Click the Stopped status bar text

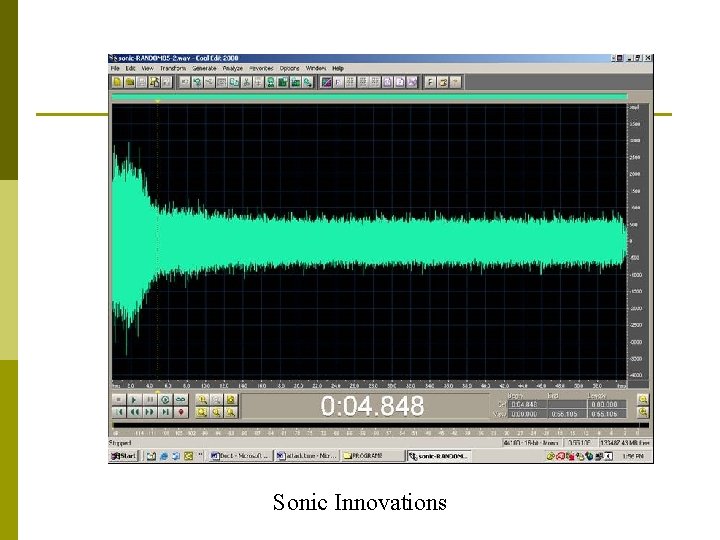tap(120, 443)
